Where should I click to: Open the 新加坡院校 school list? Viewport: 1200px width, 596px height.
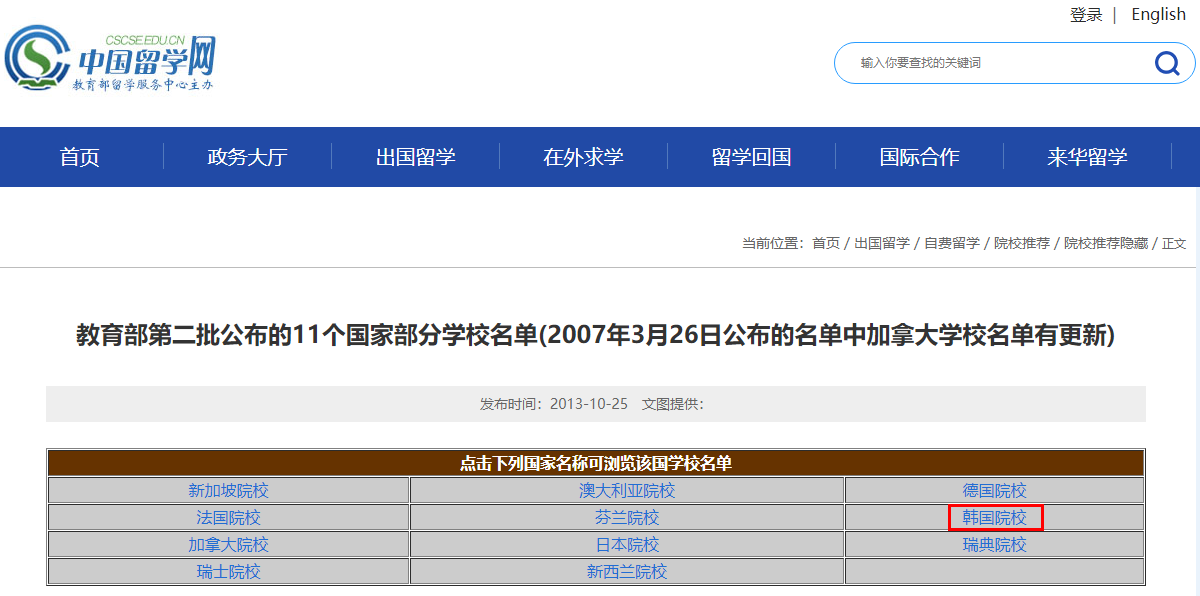(x=228, y=490)
